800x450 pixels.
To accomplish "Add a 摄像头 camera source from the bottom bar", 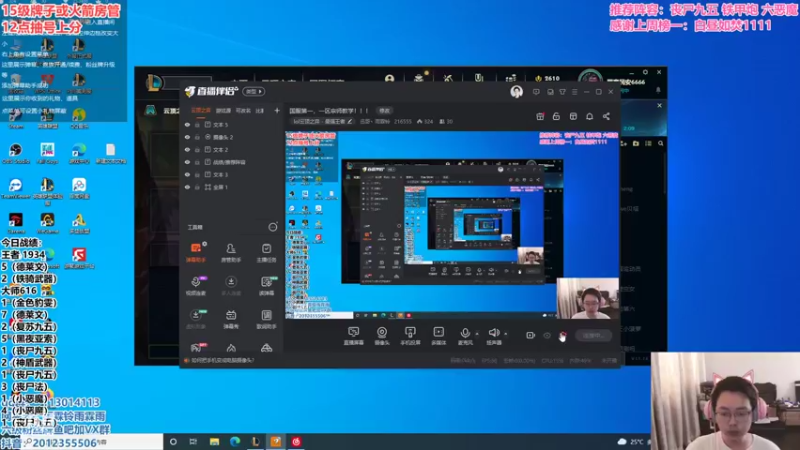I will pos(382,336).
